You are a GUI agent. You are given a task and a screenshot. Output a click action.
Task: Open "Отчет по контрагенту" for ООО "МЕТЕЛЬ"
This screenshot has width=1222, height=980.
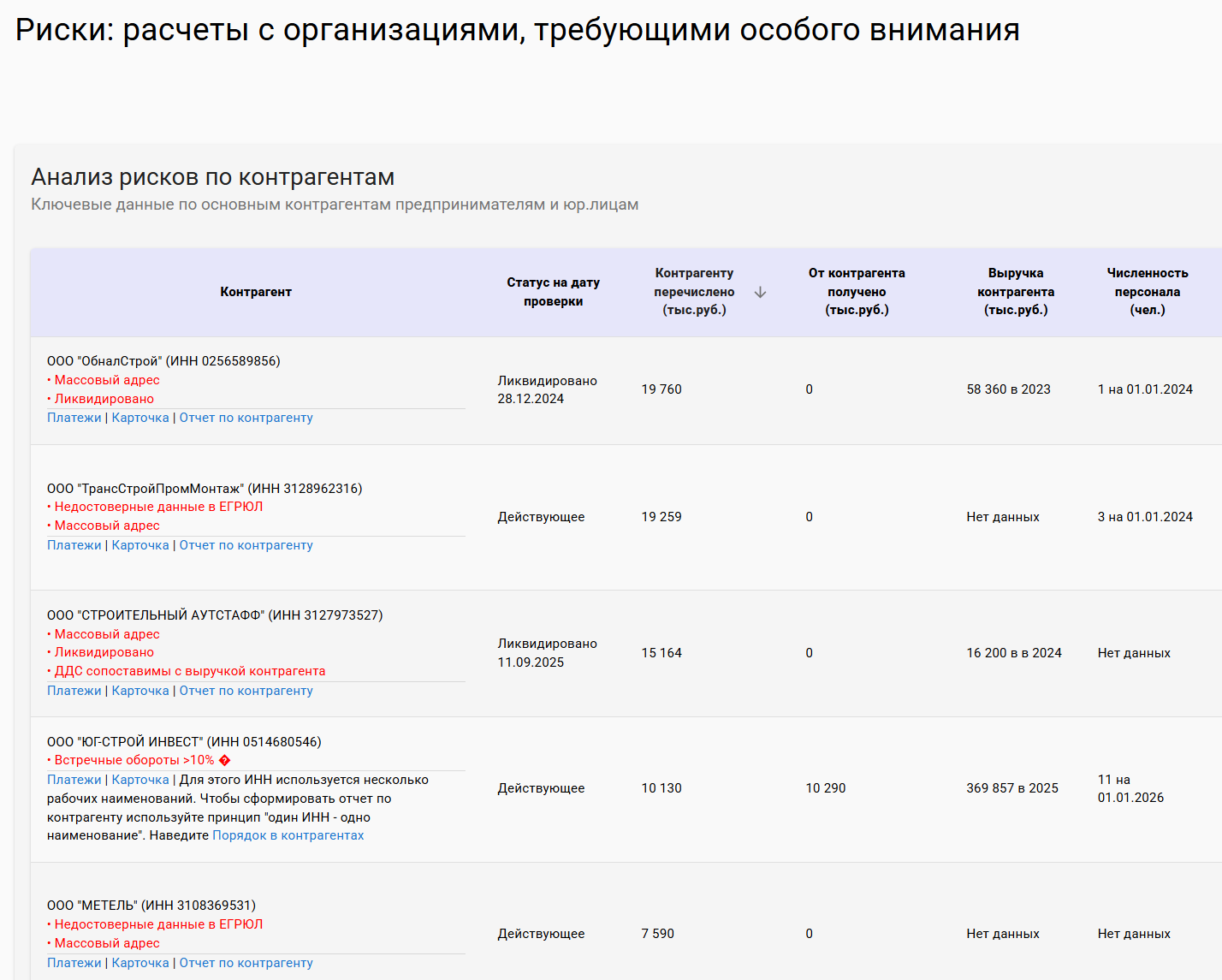246,962
